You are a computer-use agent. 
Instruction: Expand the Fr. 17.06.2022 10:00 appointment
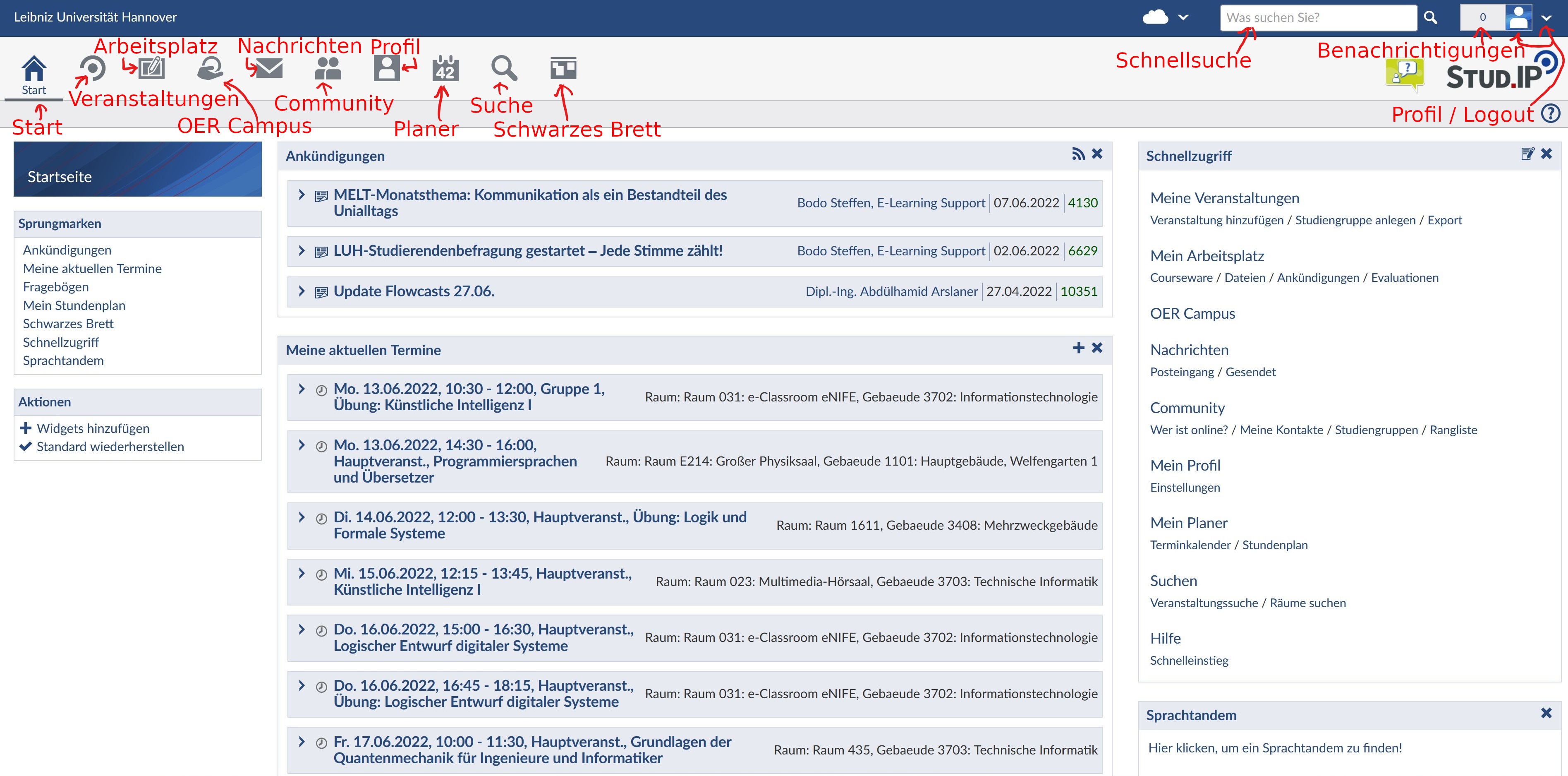[302, 742]
